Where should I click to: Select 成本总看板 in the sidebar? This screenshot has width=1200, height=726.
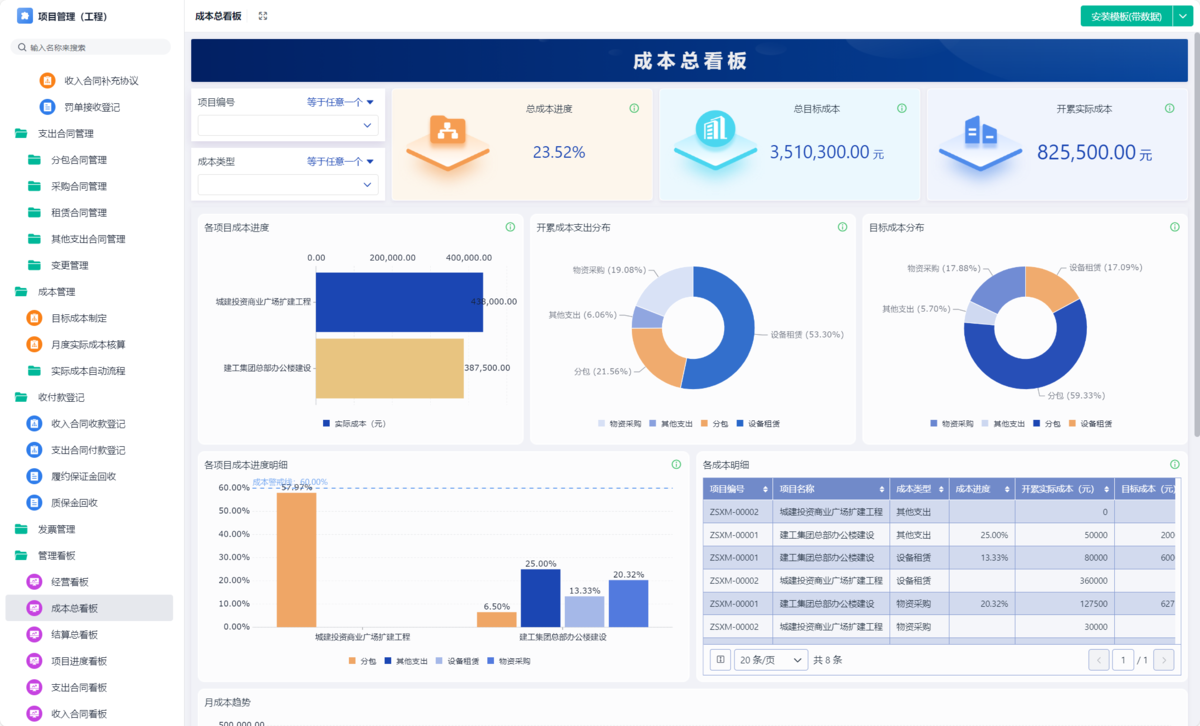[x=89, y=608]
